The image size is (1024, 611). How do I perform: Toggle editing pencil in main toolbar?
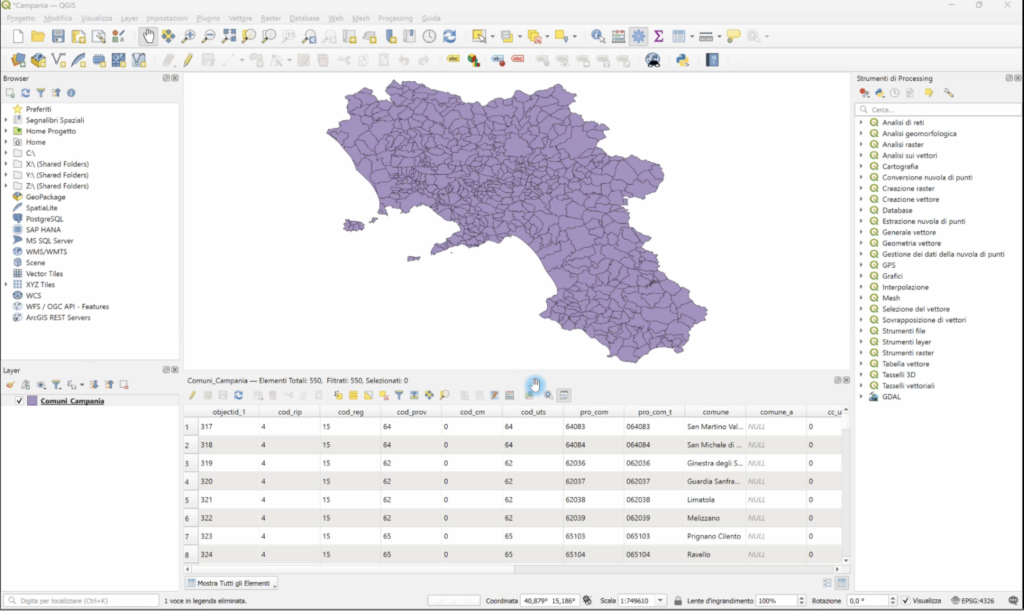[188, 60]
